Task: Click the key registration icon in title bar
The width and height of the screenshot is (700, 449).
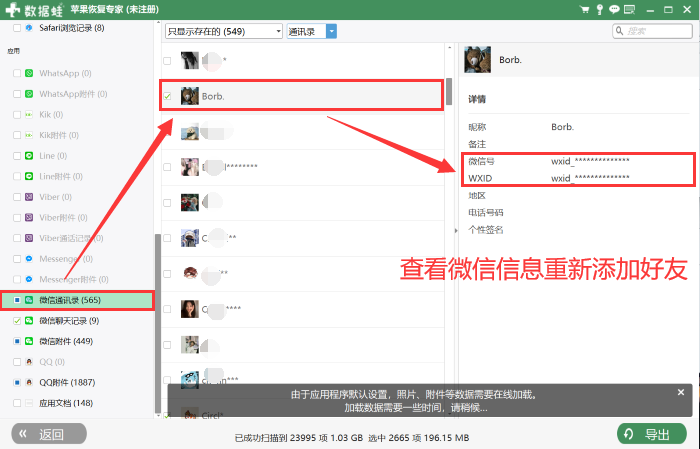Action: pos(600,9)
